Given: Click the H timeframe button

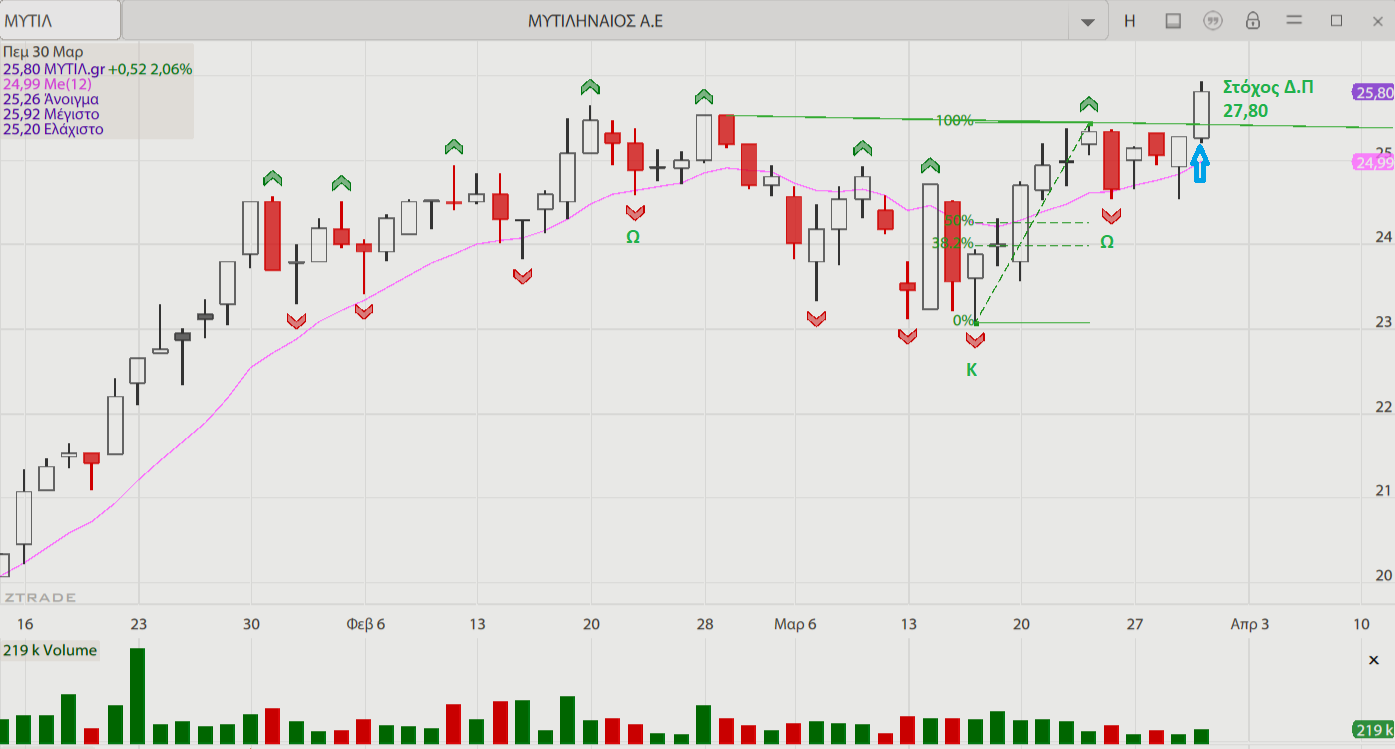Looking at the screenshot, I should [x=1130, y=20].
